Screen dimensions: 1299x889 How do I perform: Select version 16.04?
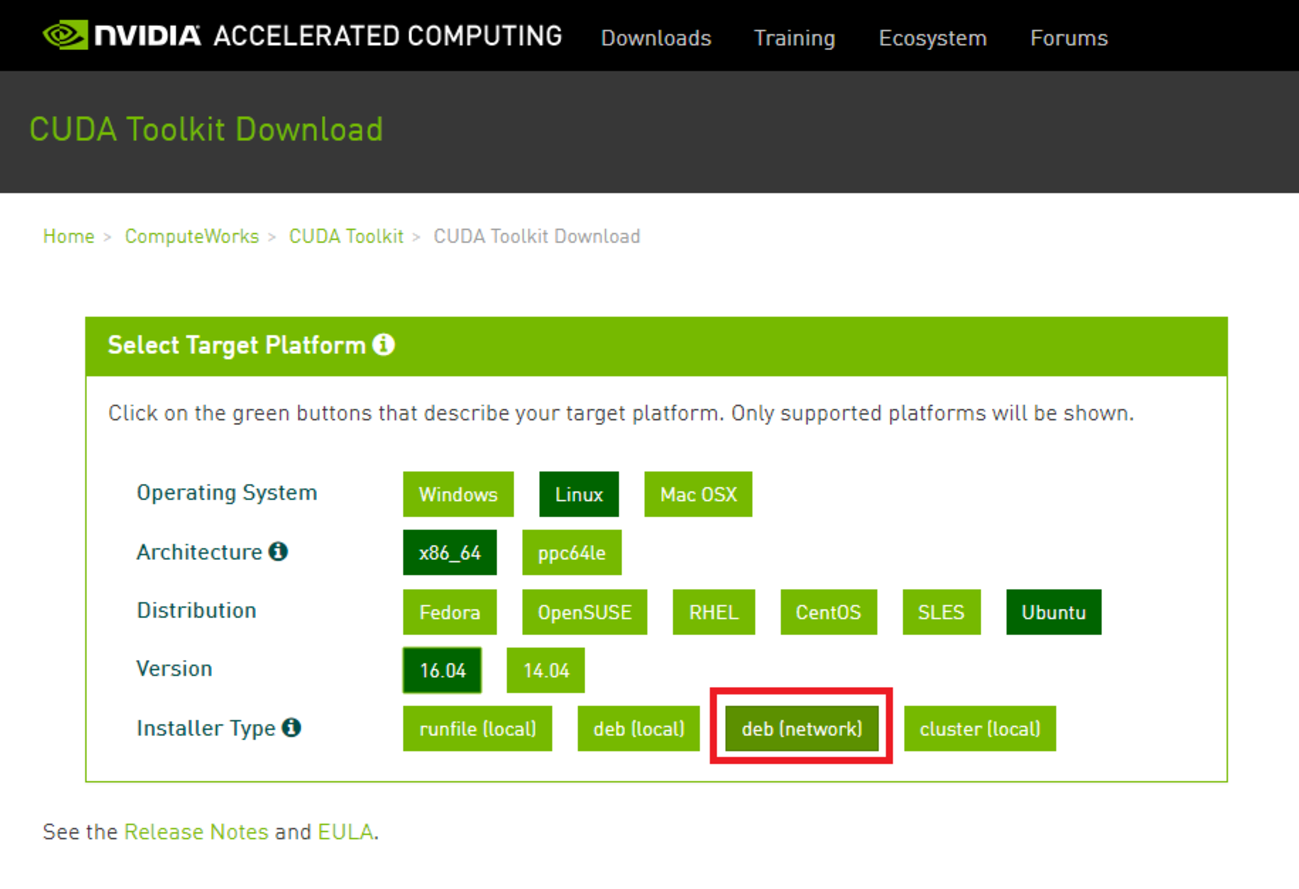tap(442, 670)
